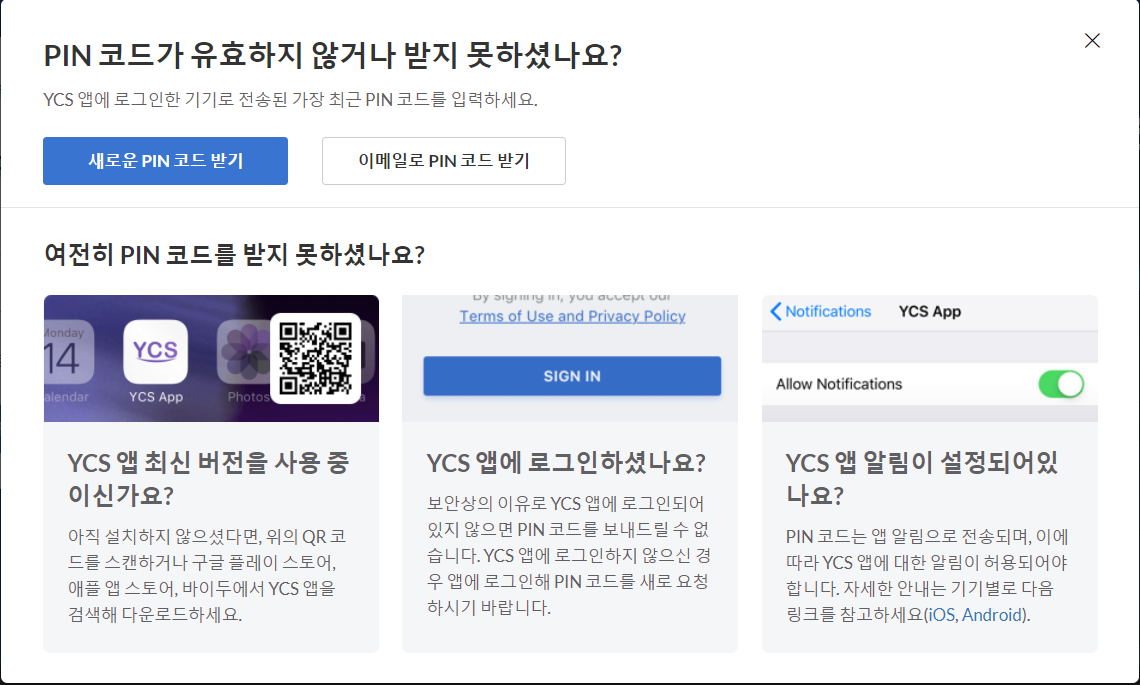Click the SIGN IN button in illustration
Screen dimensions: 1140x685
pyautogui.click(x=572, y=376)
